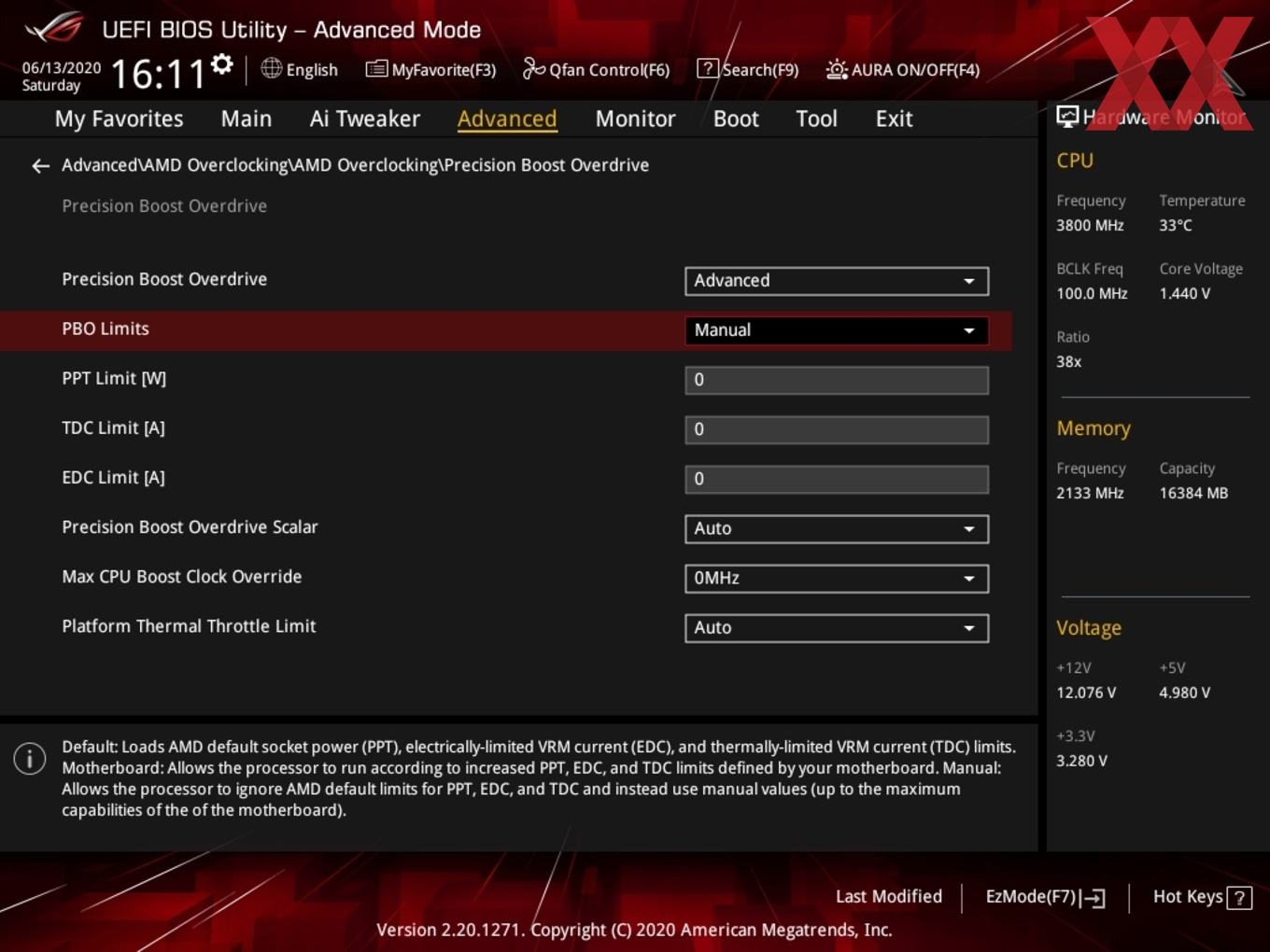This screenshot has height=952, width=1270.
Task: Select the PBO Limits row label
Action: click(x=106, y=329)
